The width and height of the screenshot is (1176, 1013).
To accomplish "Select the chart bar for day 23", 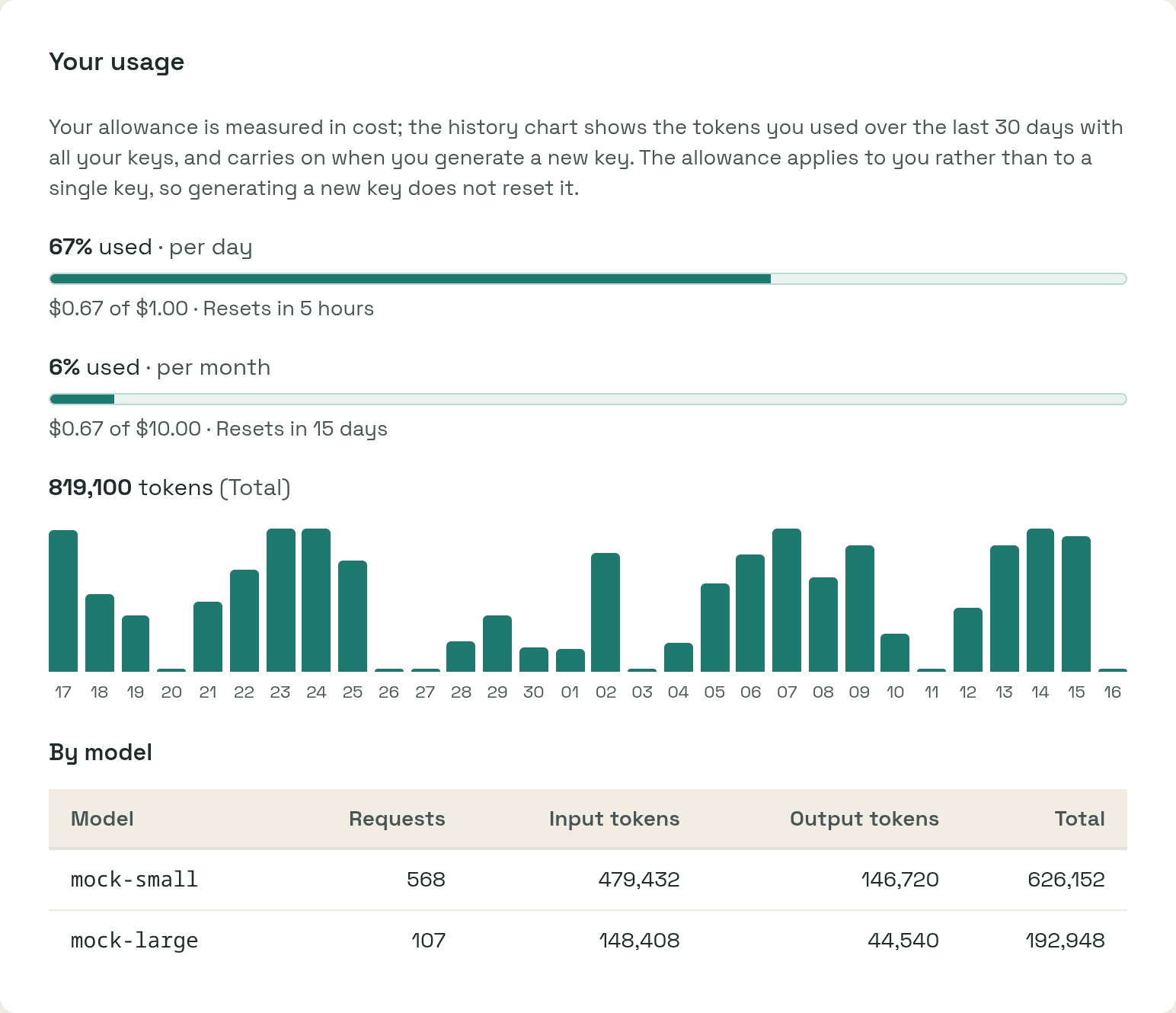I will (x=281, y=600).
